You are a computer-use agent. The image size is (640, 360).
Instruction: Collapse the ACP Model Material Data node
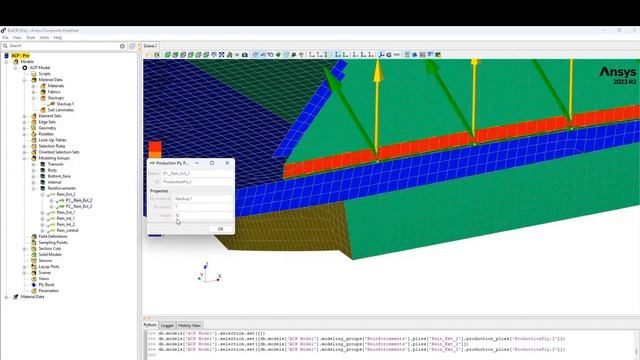pyautogui.click(x=24, y=80)
